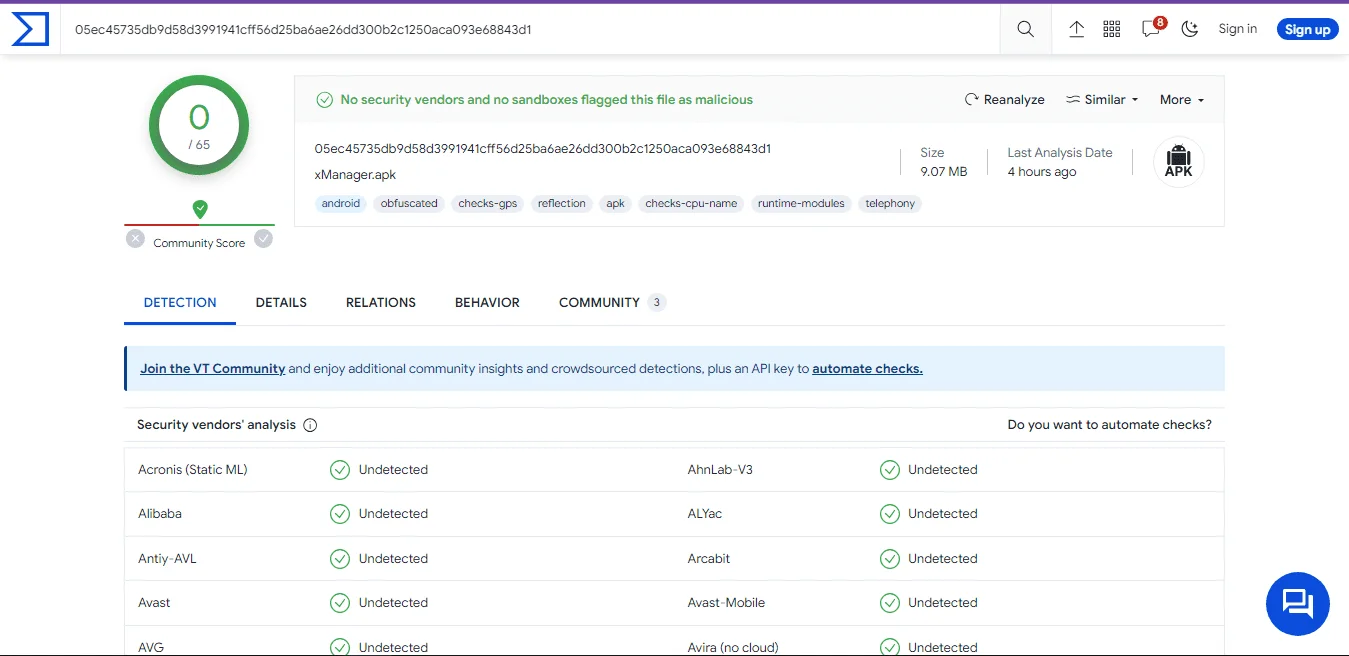Click the AhnLab-V3 vendor name
Viewport: 1349px width, 656px height.
tap(720, 469)
